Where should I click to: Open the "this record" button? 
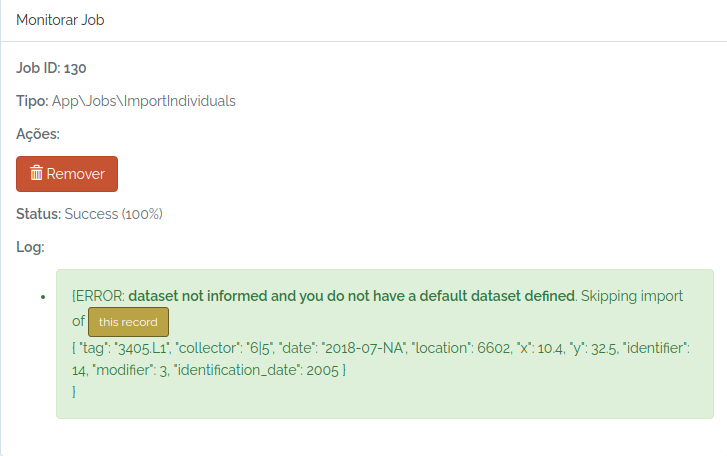[128, 322]
